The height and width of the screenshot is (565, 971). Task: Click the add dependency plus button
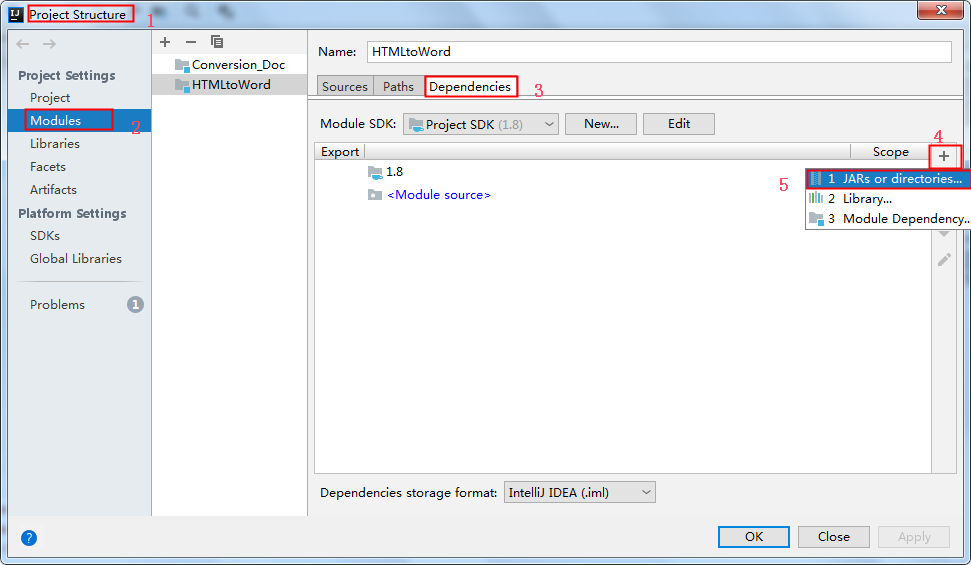[x=944, y=156]
